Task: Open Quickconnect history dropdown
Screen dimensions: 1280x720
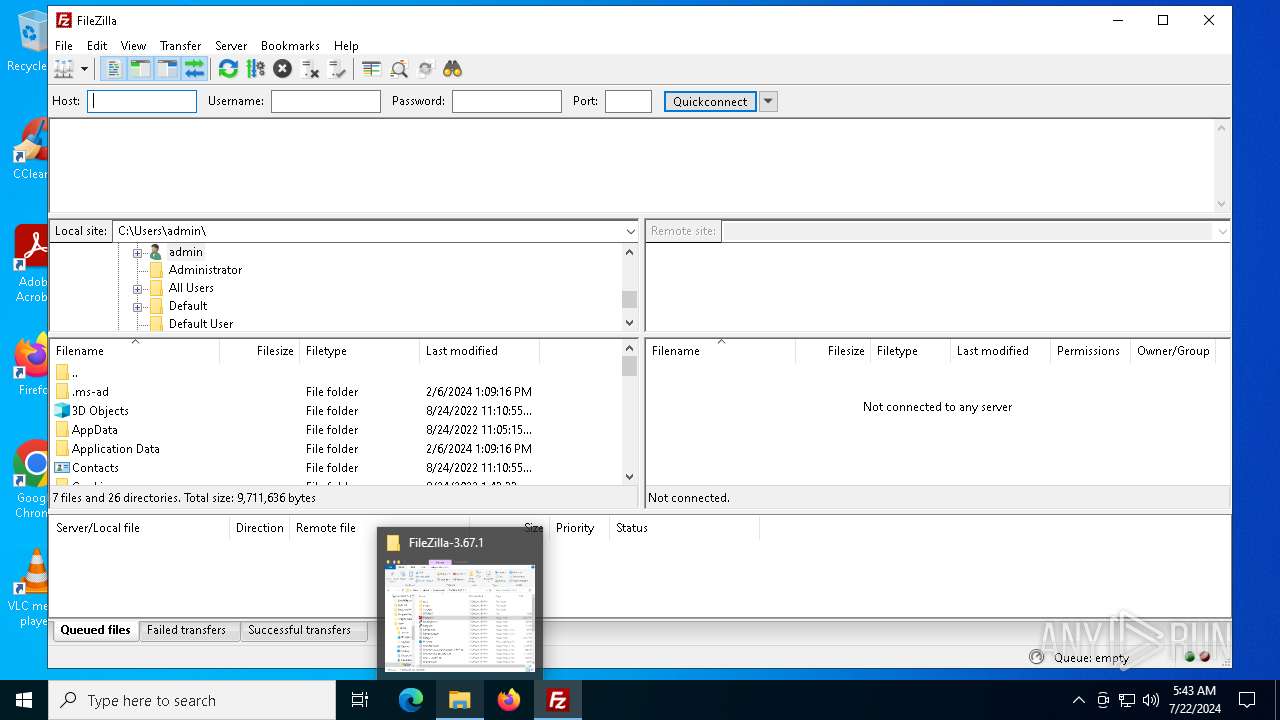Action: tap(768, 101)
